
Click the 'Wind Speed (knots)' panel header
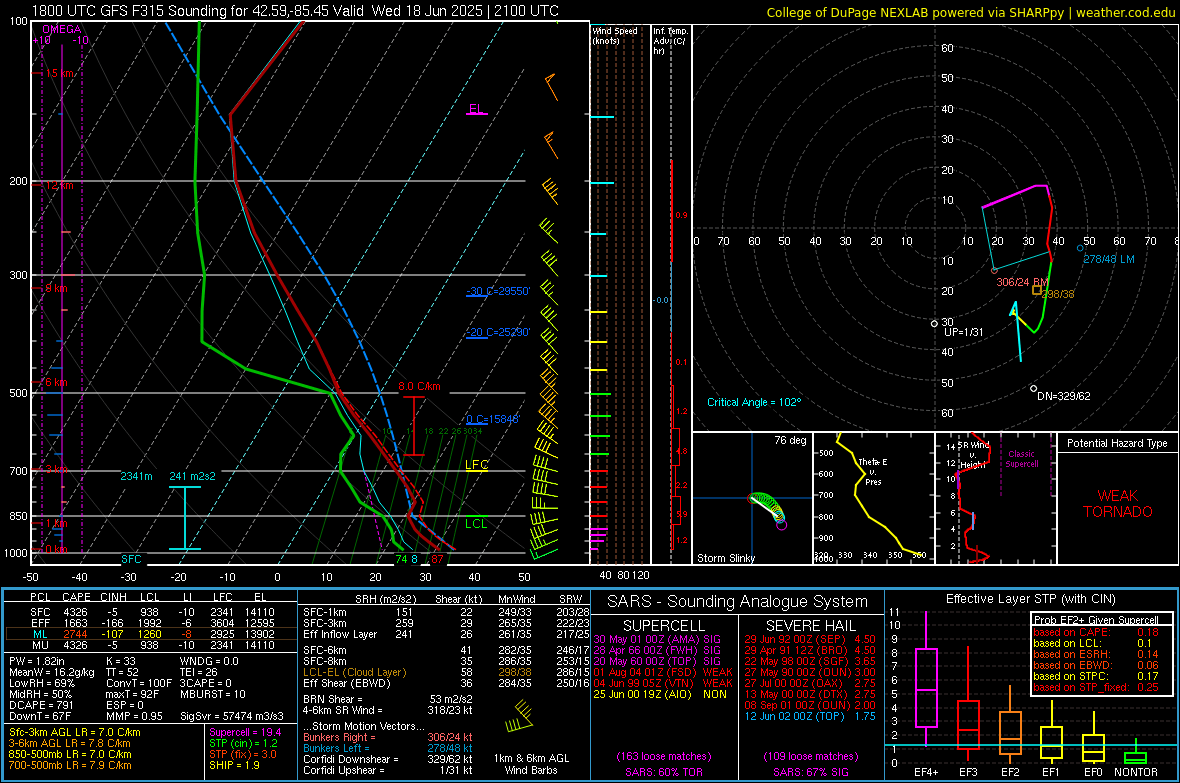pos(615,35)
